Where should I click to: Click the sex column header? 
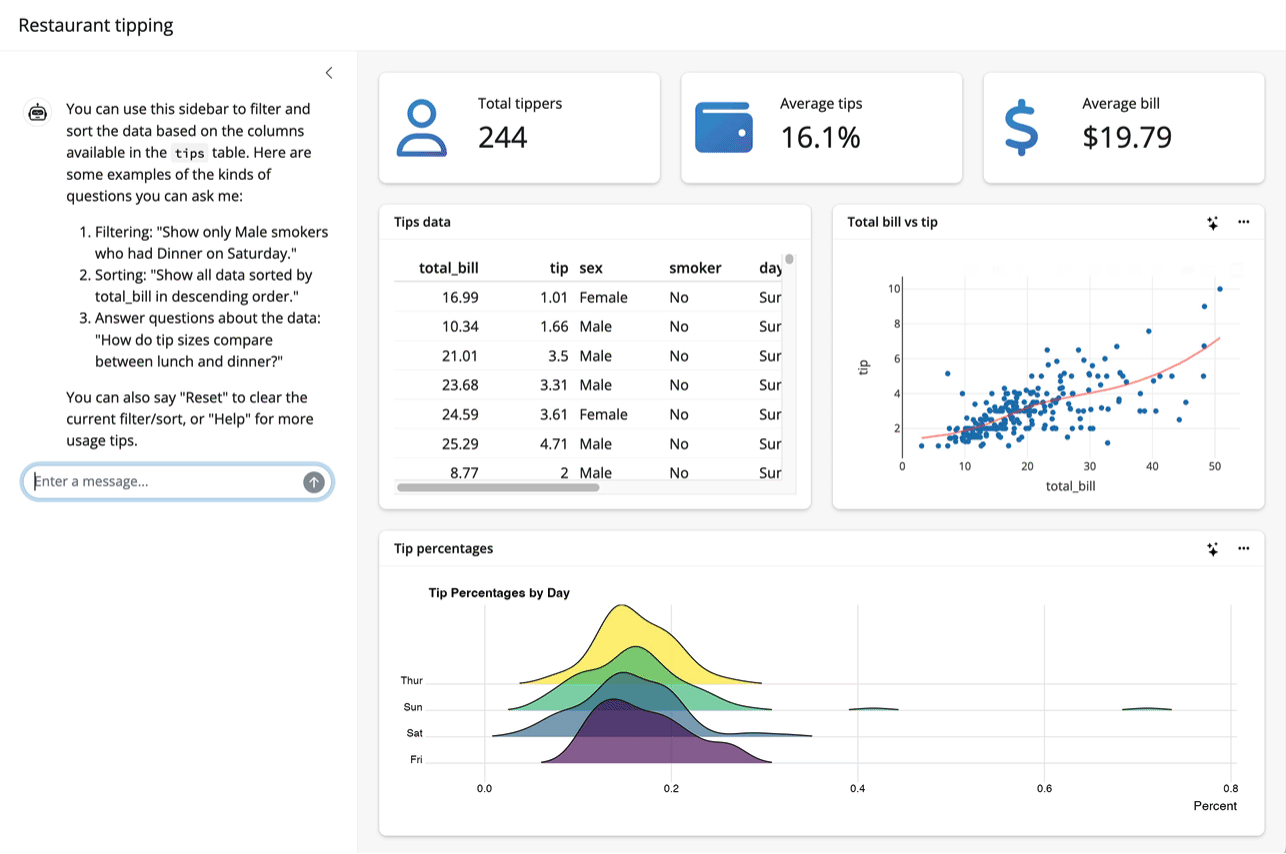coord(591,268)
